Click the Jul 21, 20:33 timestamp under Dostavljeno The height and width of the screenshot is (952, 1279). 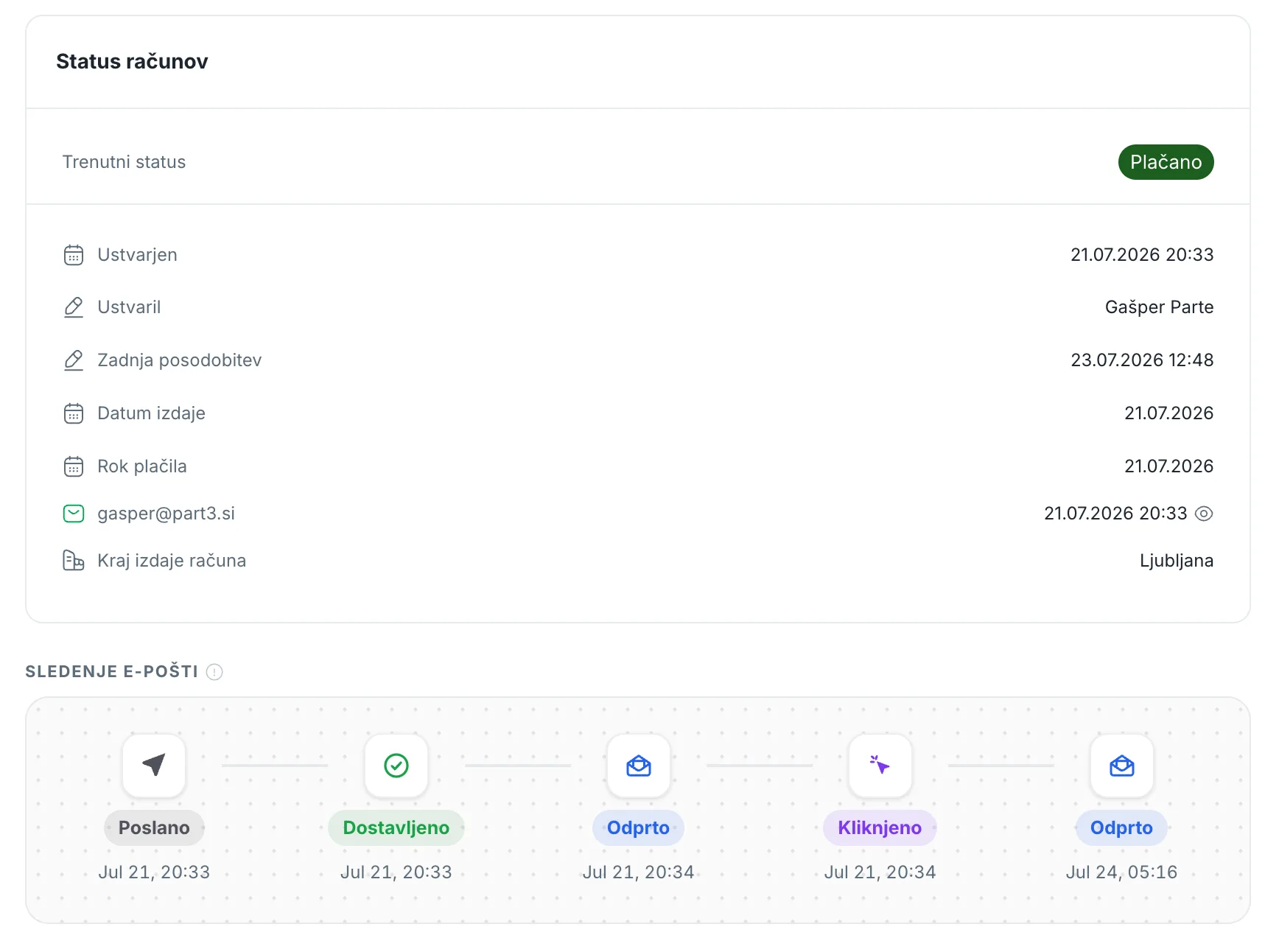click(396, 872)
